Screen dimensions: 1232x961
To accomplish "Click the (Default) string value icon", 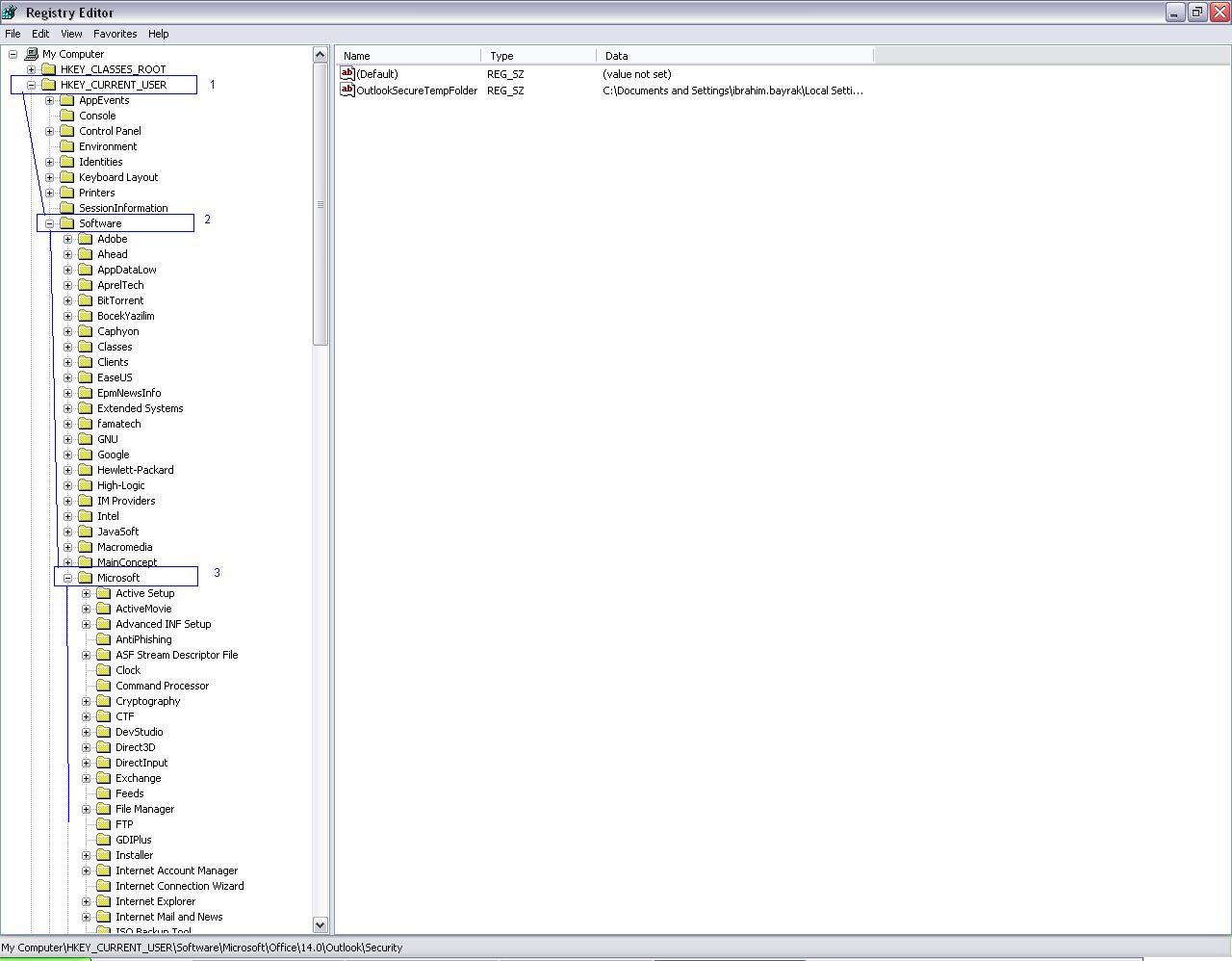I will 347,73.
